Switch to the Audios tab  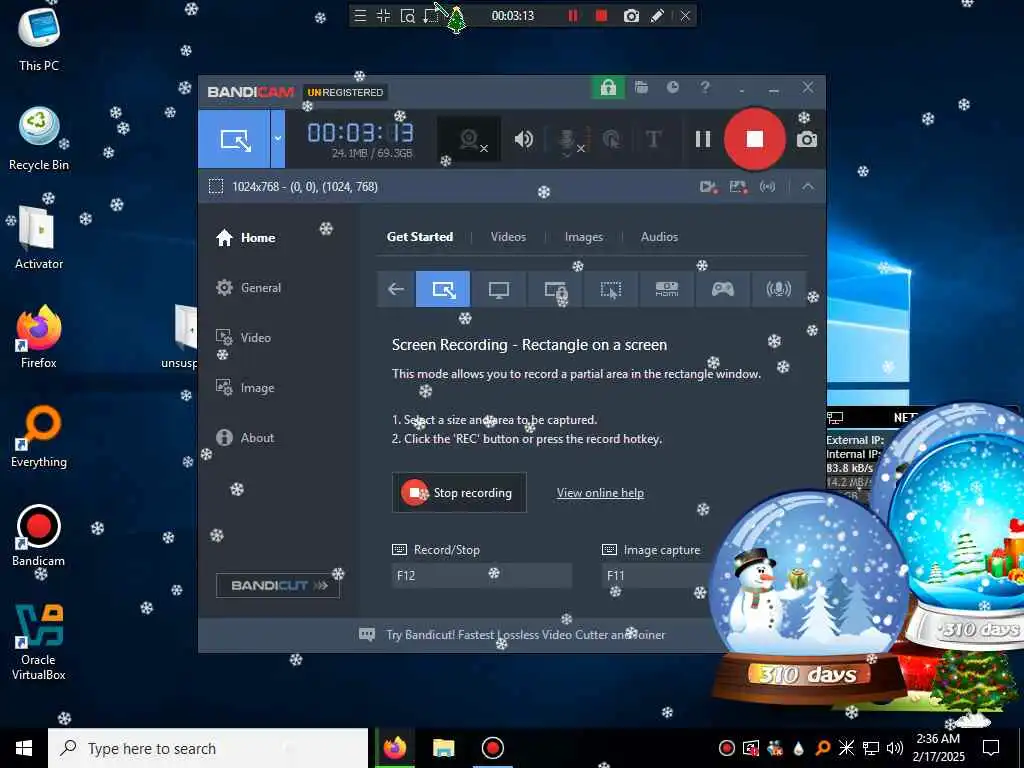click(x=659, y=237)
